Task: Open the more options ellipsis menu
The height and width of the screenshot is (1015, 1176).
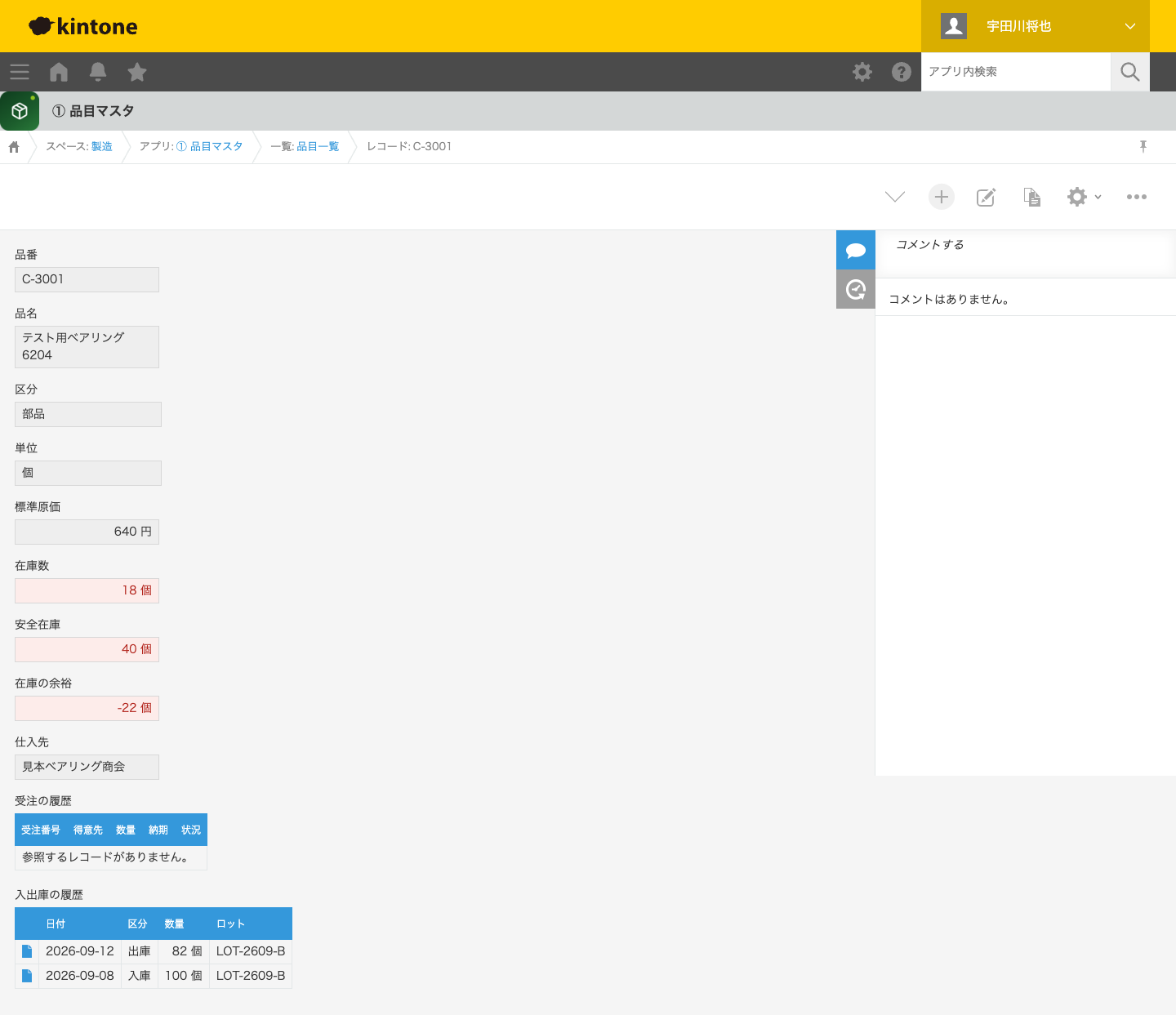Action: 1137,197
